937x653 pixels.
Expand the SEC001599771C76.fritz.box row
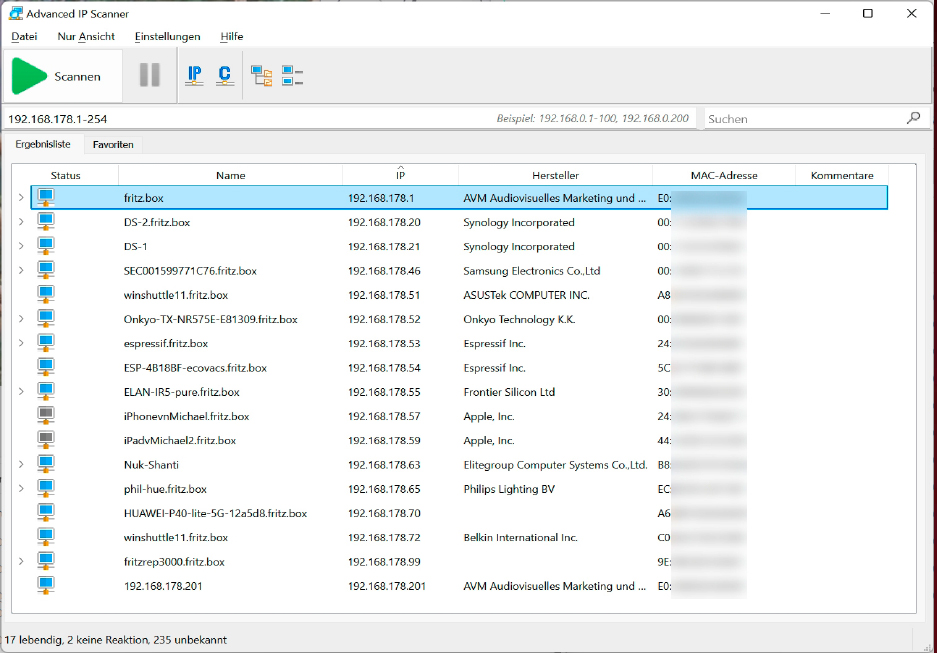[21, 271]
